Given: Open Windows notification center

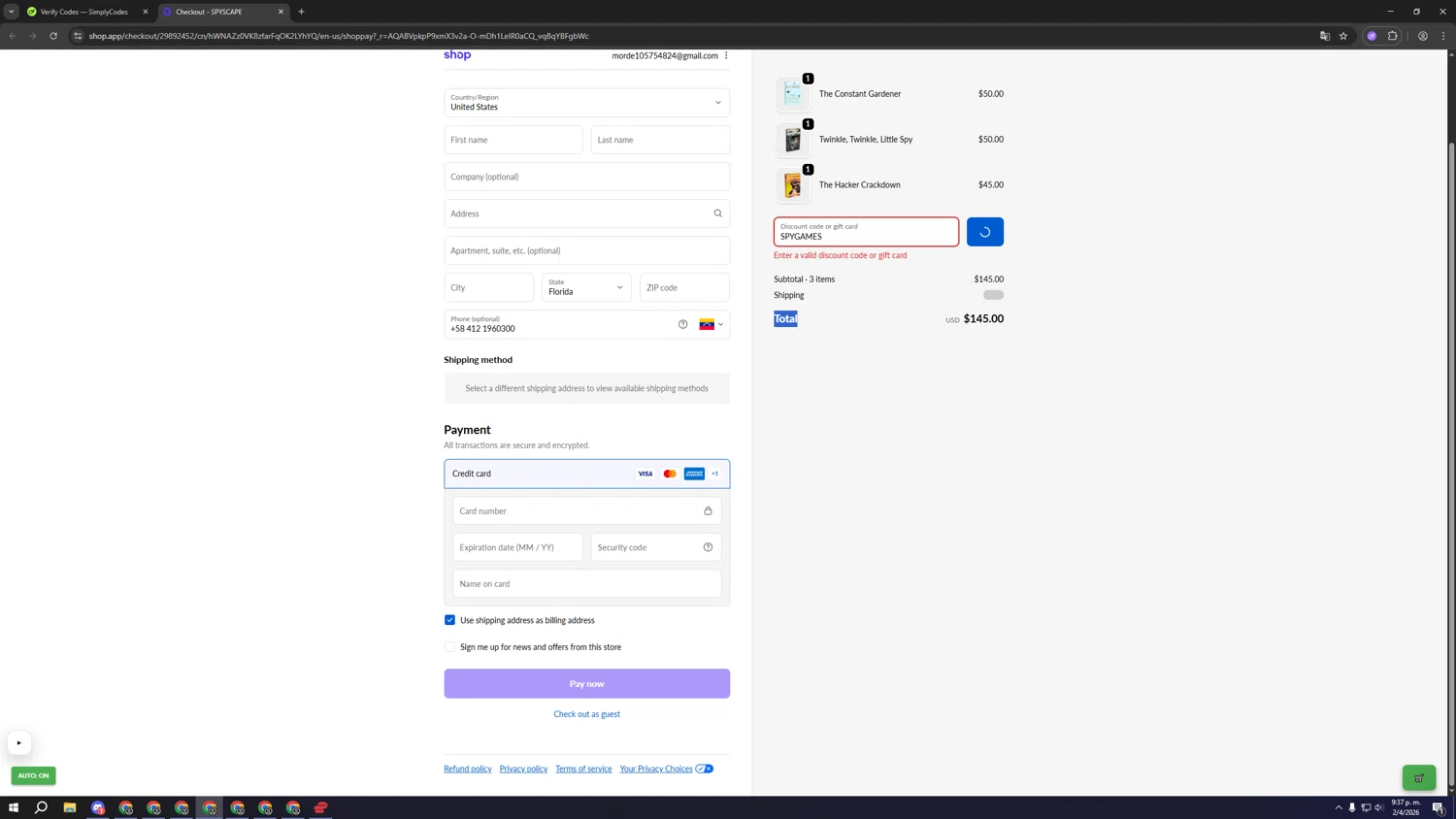Looking at the screenshot, I should pyautogui.click(x=1439, y=807).
